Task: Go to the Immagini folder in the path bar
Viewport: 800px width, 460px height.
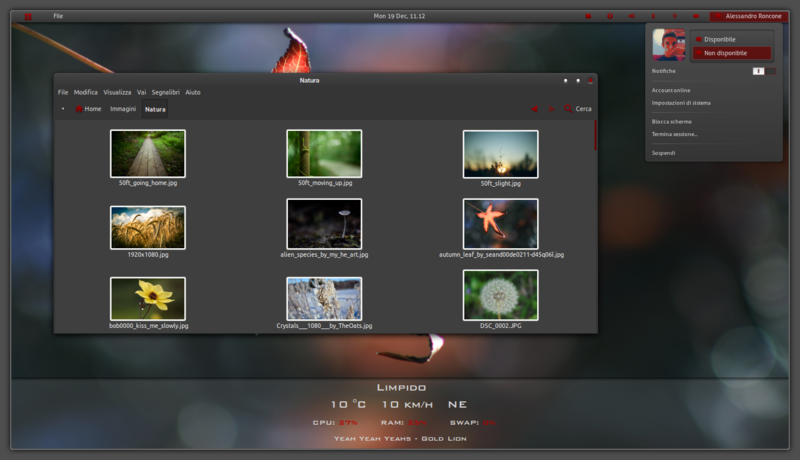Action: pyautogui.click(x=123, y=109)
